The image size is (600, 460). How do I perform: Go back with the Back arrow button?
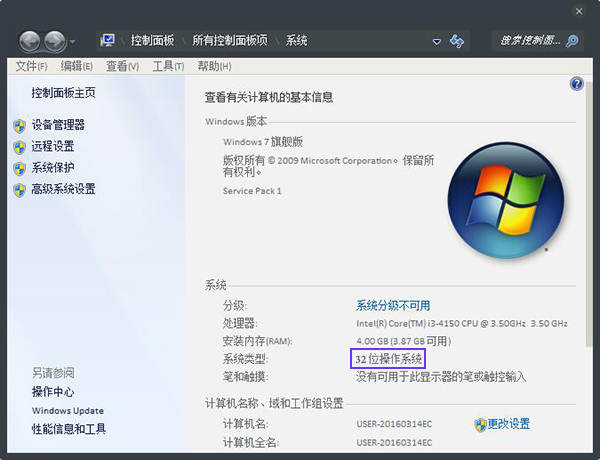[x=29, y=41]
